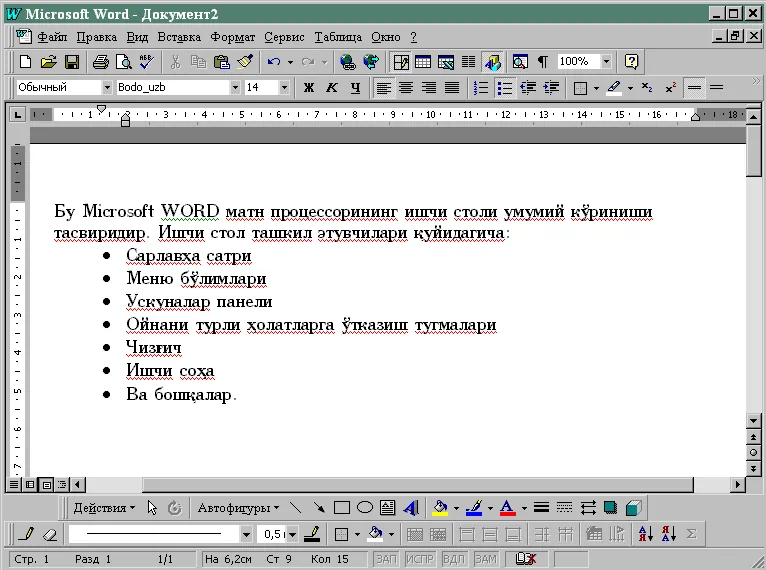Viewport: 766px width, 570px height.
Task: Open an existing file icon
Action: 48,62
